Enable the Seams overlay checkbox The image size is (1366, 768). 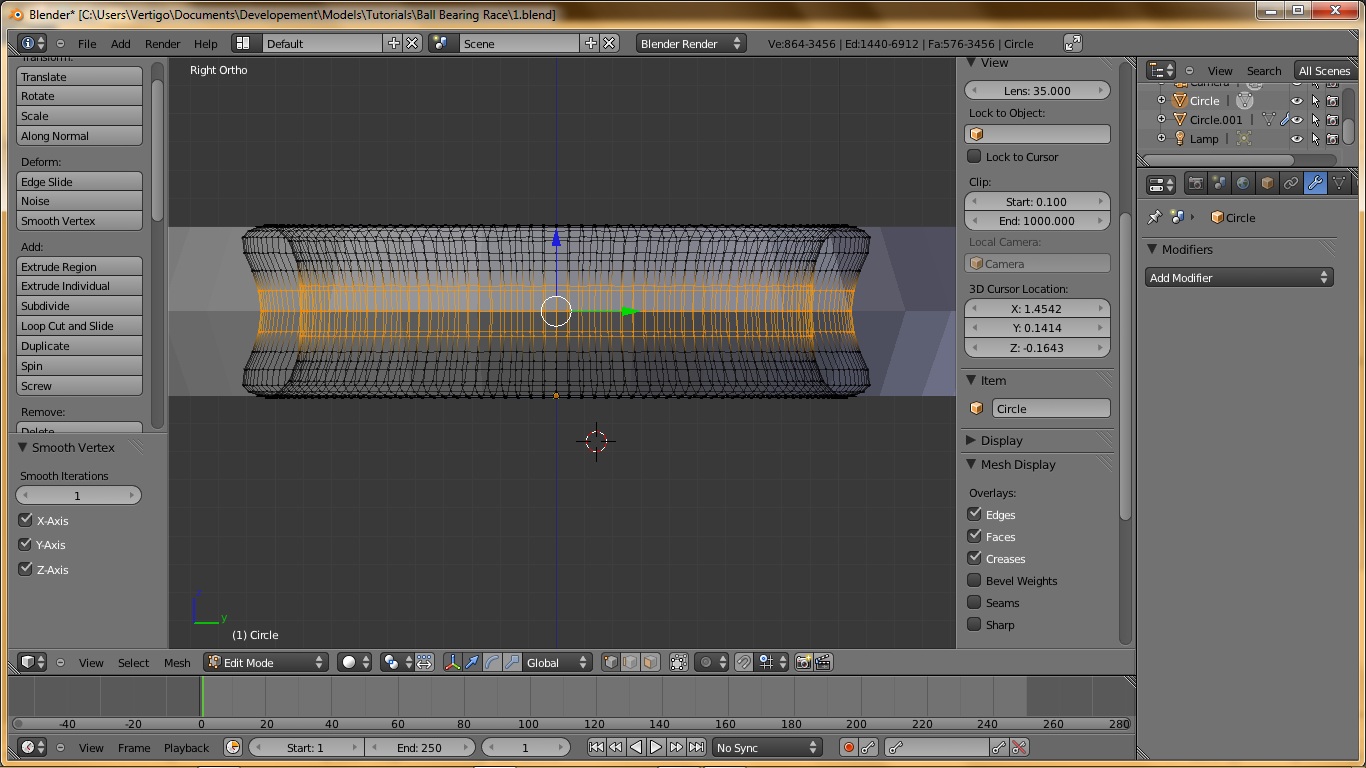tap(974, 602)
